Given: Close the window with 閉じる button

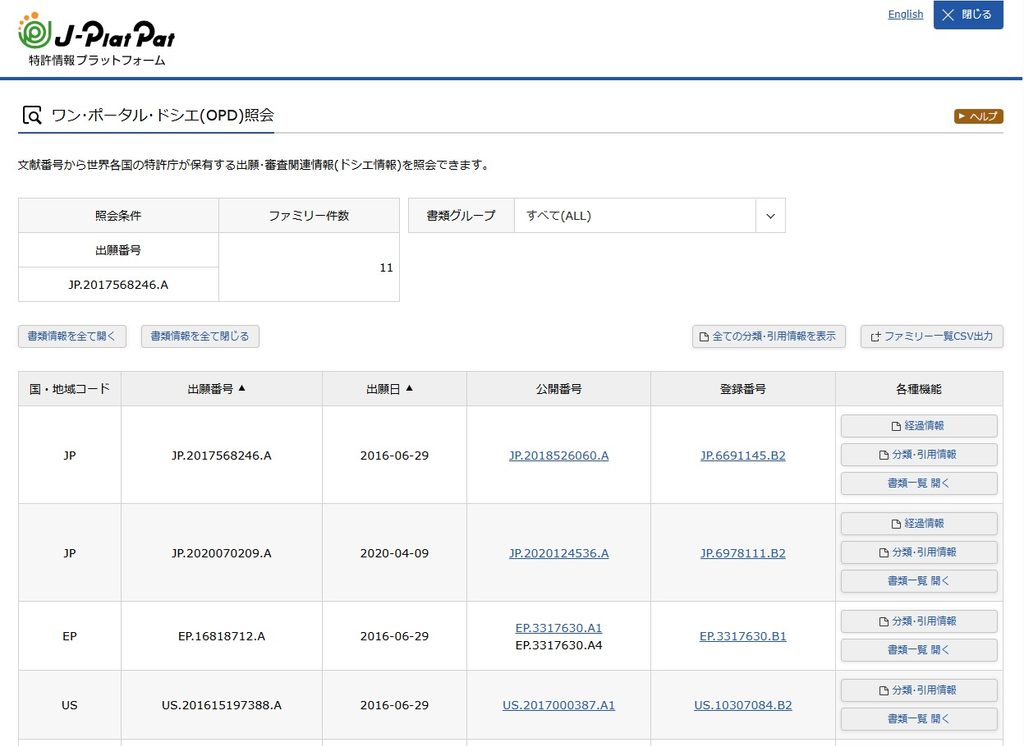Looking at the screenshot, I should (968, 14).
